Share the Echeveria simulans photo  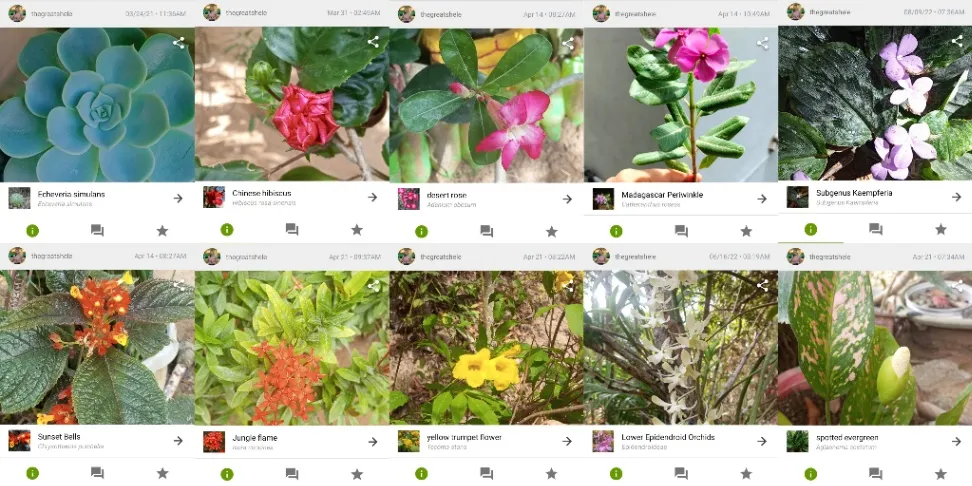tap(179, 43)
